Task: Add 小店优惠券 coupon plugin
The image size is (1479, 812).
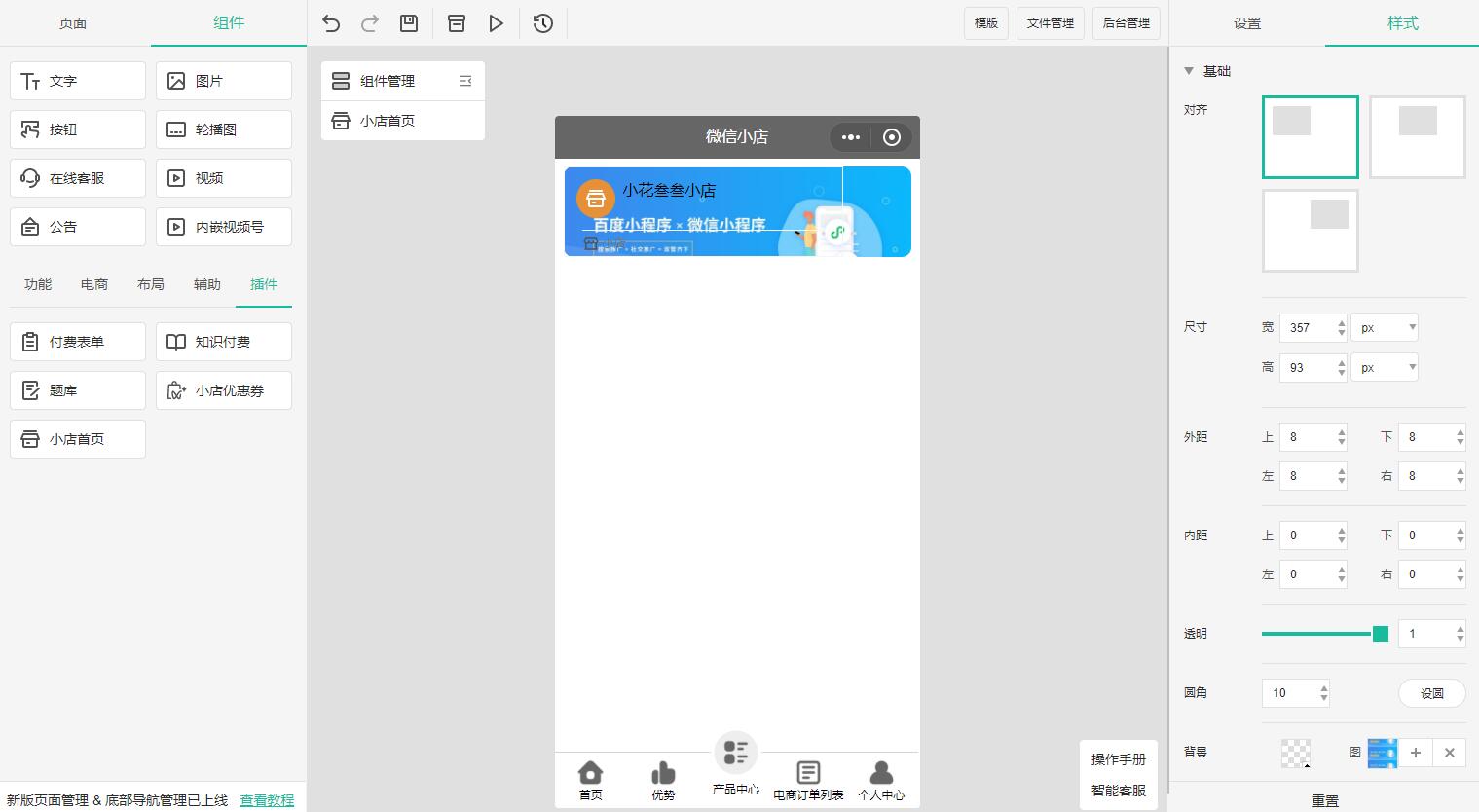Action: click(224, 390)
